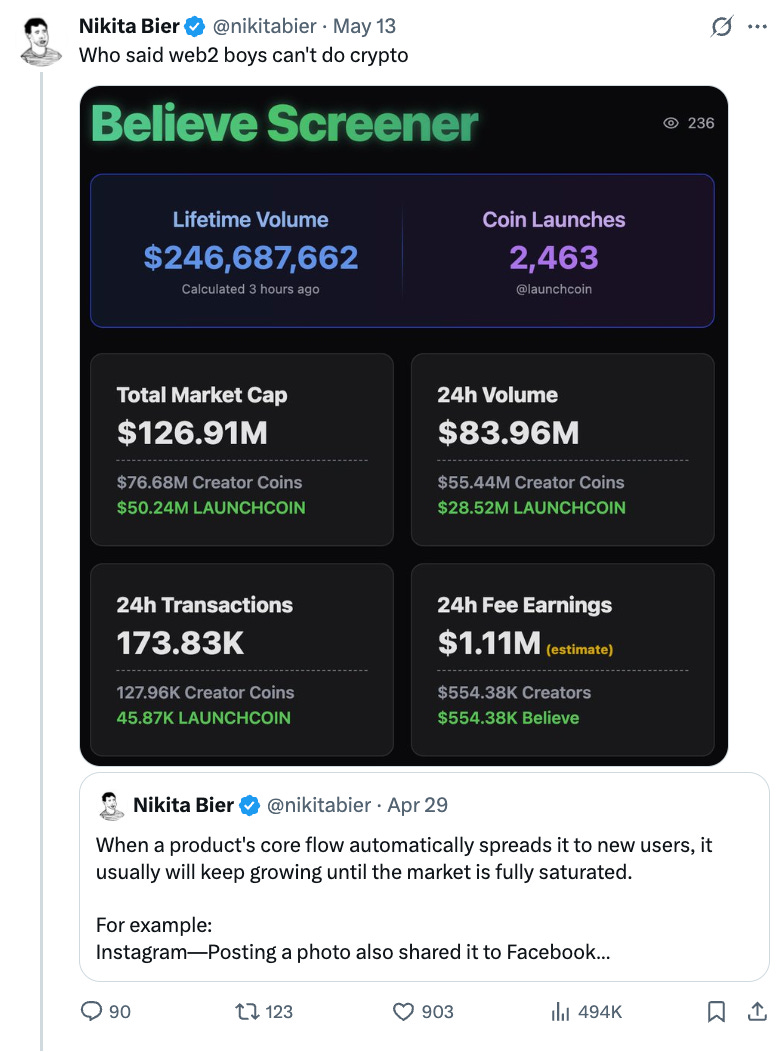Click the Total Market Cap card
Screen dimensions: 784x1052
click(241, 450)
